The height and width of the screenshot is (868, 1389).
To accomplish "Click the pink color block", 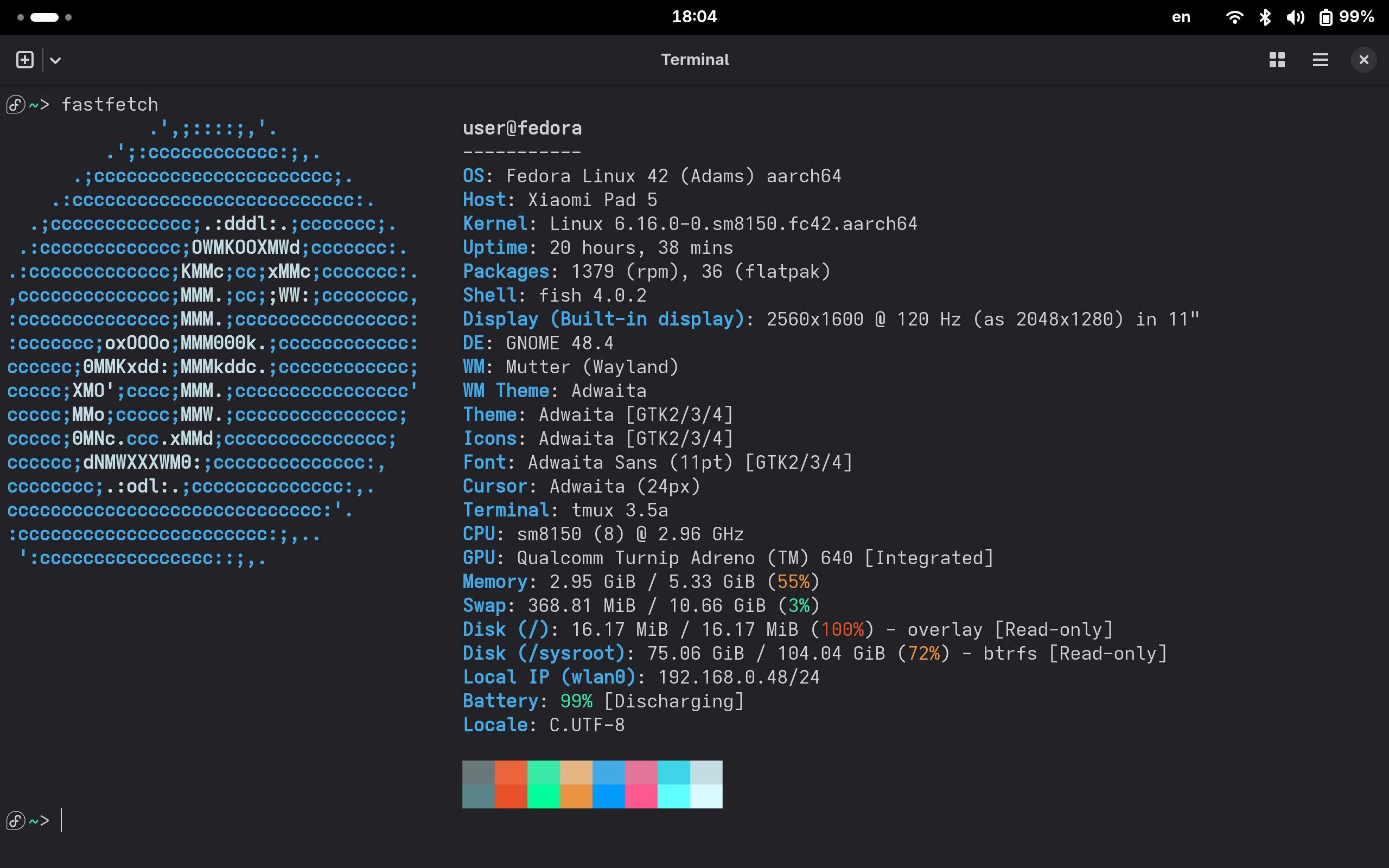I will click(x=641, y=784).
